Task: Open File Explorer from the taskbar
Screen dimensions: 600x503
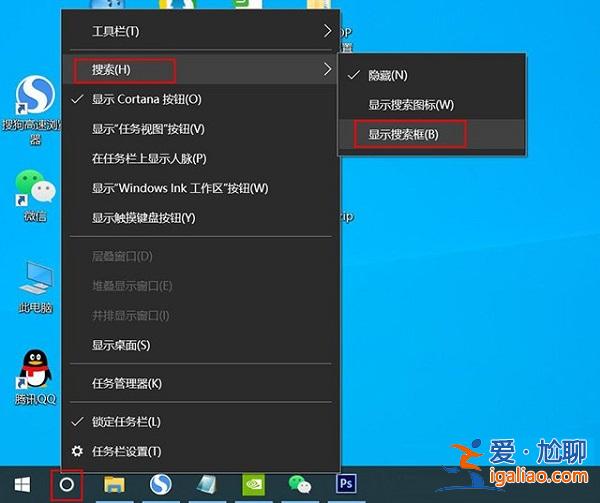Action: 114,484
